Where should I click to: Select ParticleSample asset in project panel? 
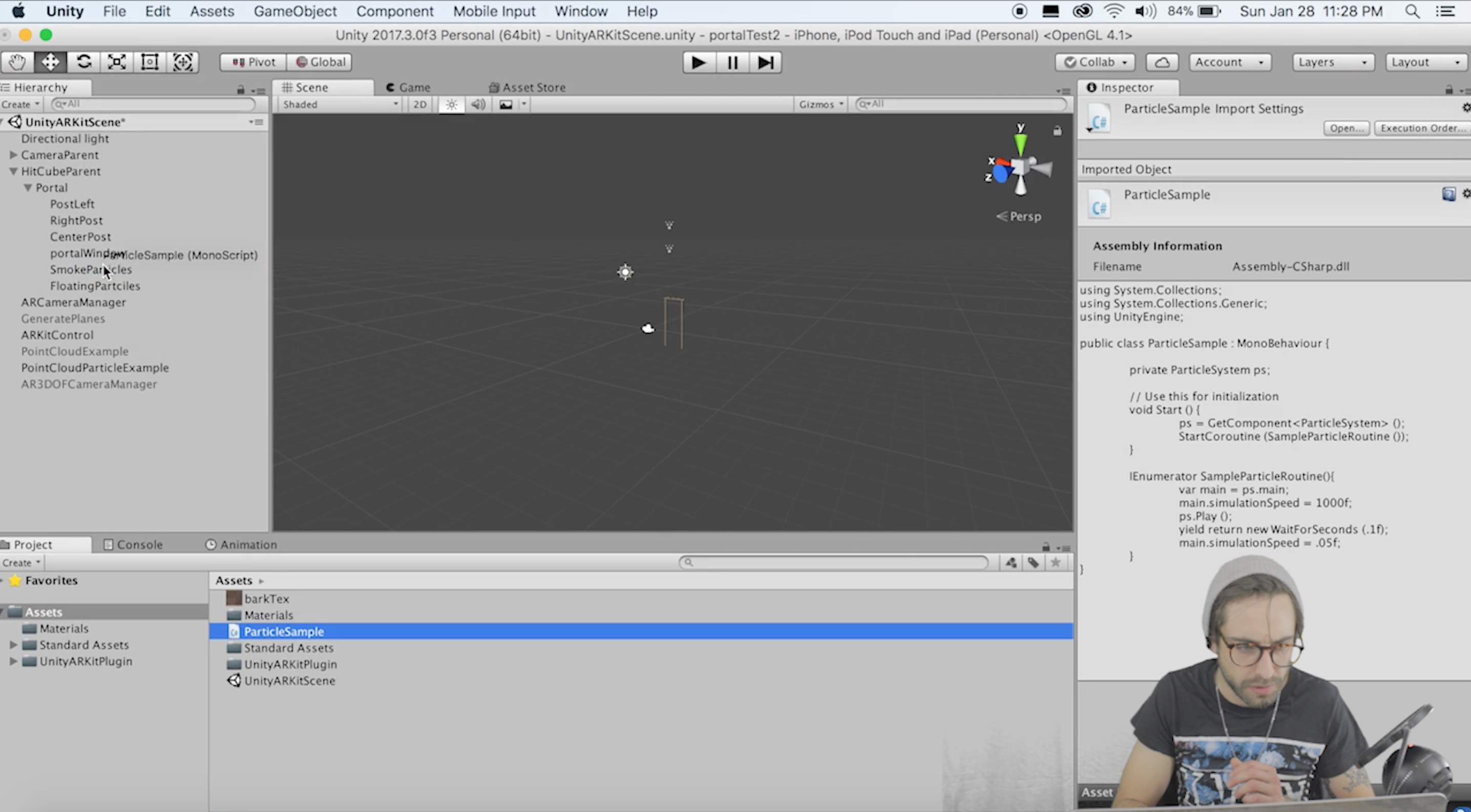point(284,631)
